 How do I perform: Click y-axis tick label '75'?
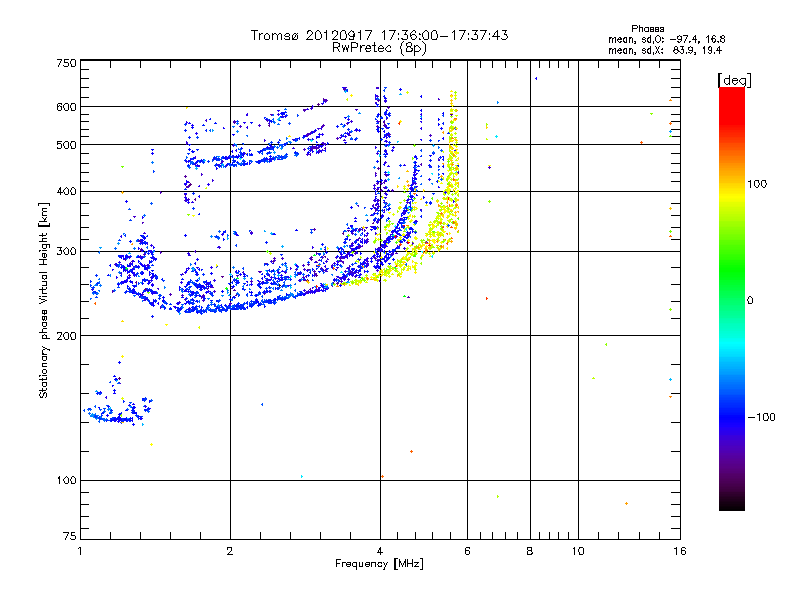(70, 536)
